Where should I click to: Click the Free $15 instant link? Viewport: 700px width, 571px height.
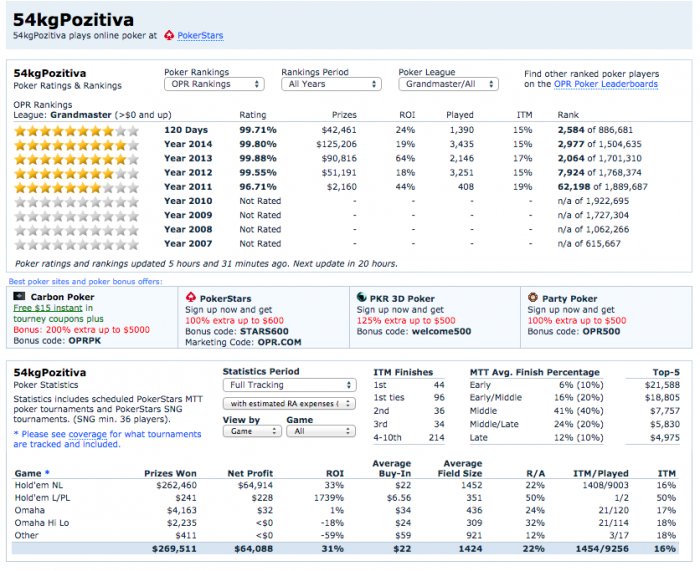click(x=48, y=308)
